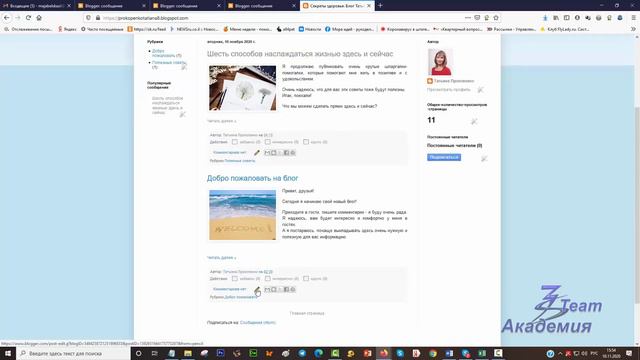
Task: Click the pencil edit icon under the 'Добро пожаловать' post
Action: pyautogui.click(x=257, y=289)
